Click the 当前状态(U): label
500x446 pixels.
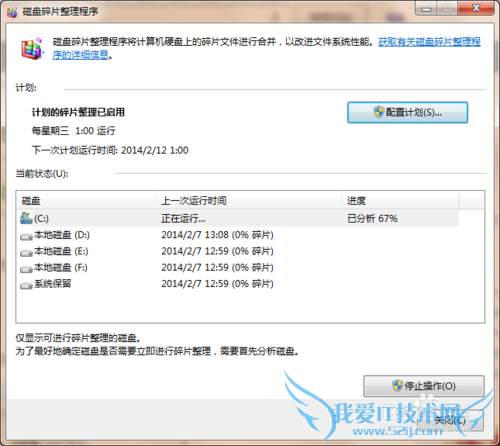[42, 174]
